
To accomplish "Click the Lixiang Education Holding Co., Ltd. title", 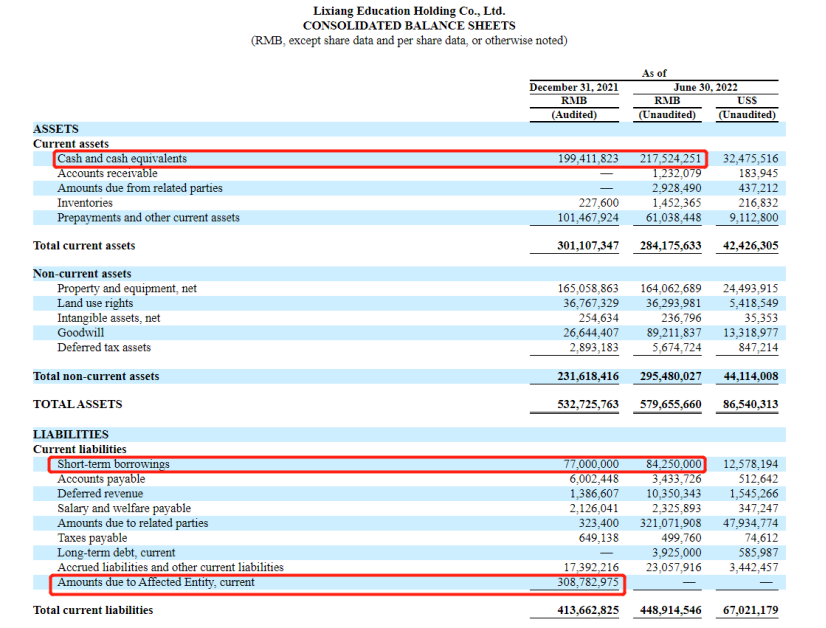I will 409,10.
